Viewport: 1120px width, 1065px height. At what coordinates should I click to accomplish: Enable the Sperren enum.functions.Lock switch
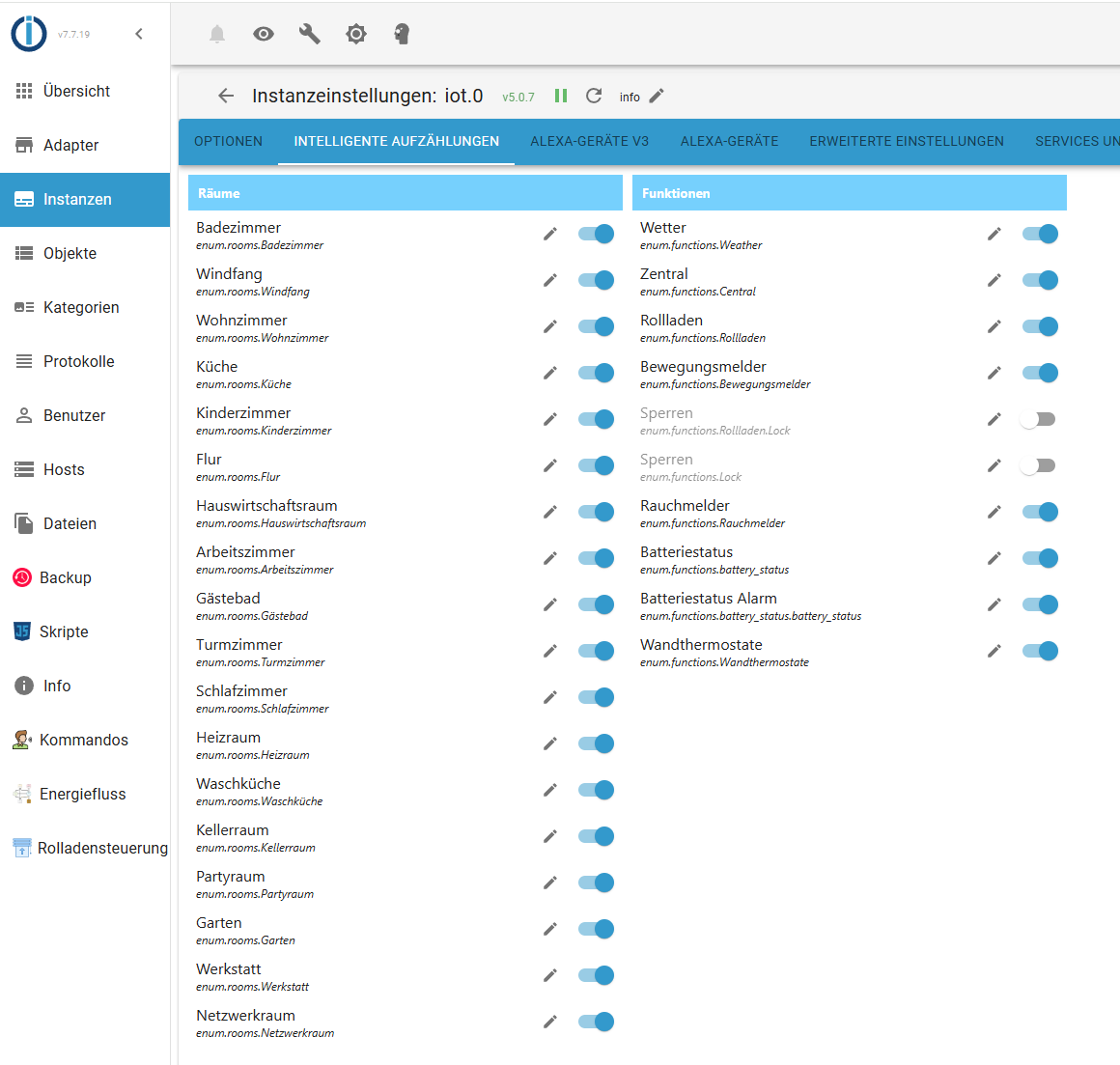(1038, 465)
